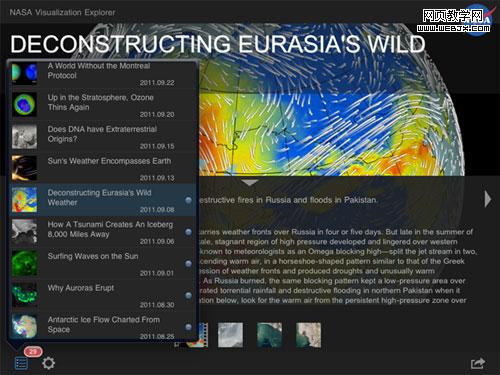Viewport: 500px width, 375px height.
Task: Open 'A World Without the Montreal Protocol' story
Action: 103,73
